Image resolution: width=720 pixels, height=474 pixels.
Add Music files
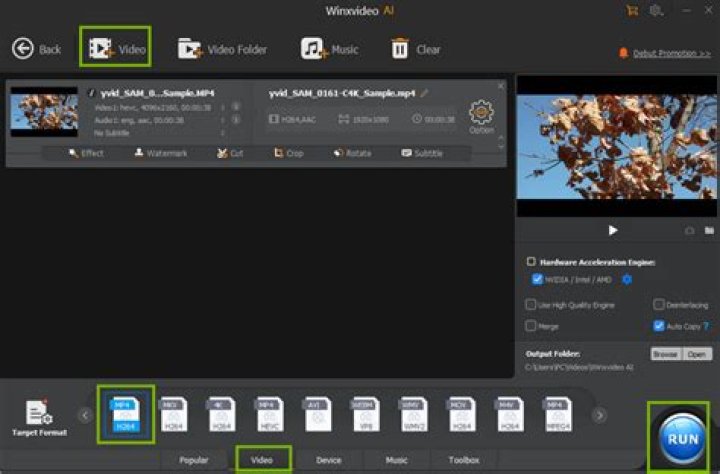pyautogui.click(x=329, y=49)
